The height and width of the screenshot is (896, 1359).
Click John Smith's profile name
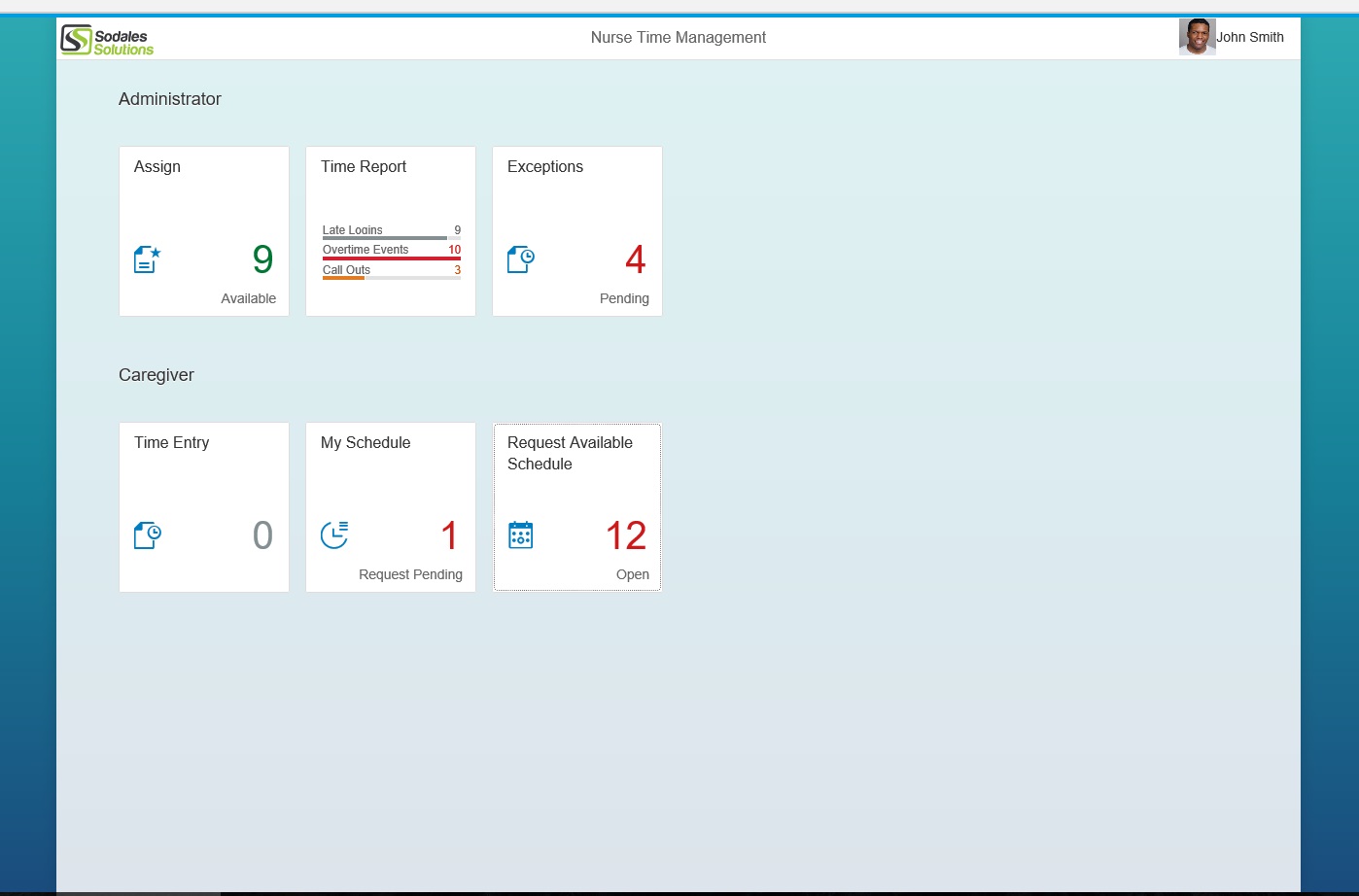pyautogui.click(x=1251, y=37)
